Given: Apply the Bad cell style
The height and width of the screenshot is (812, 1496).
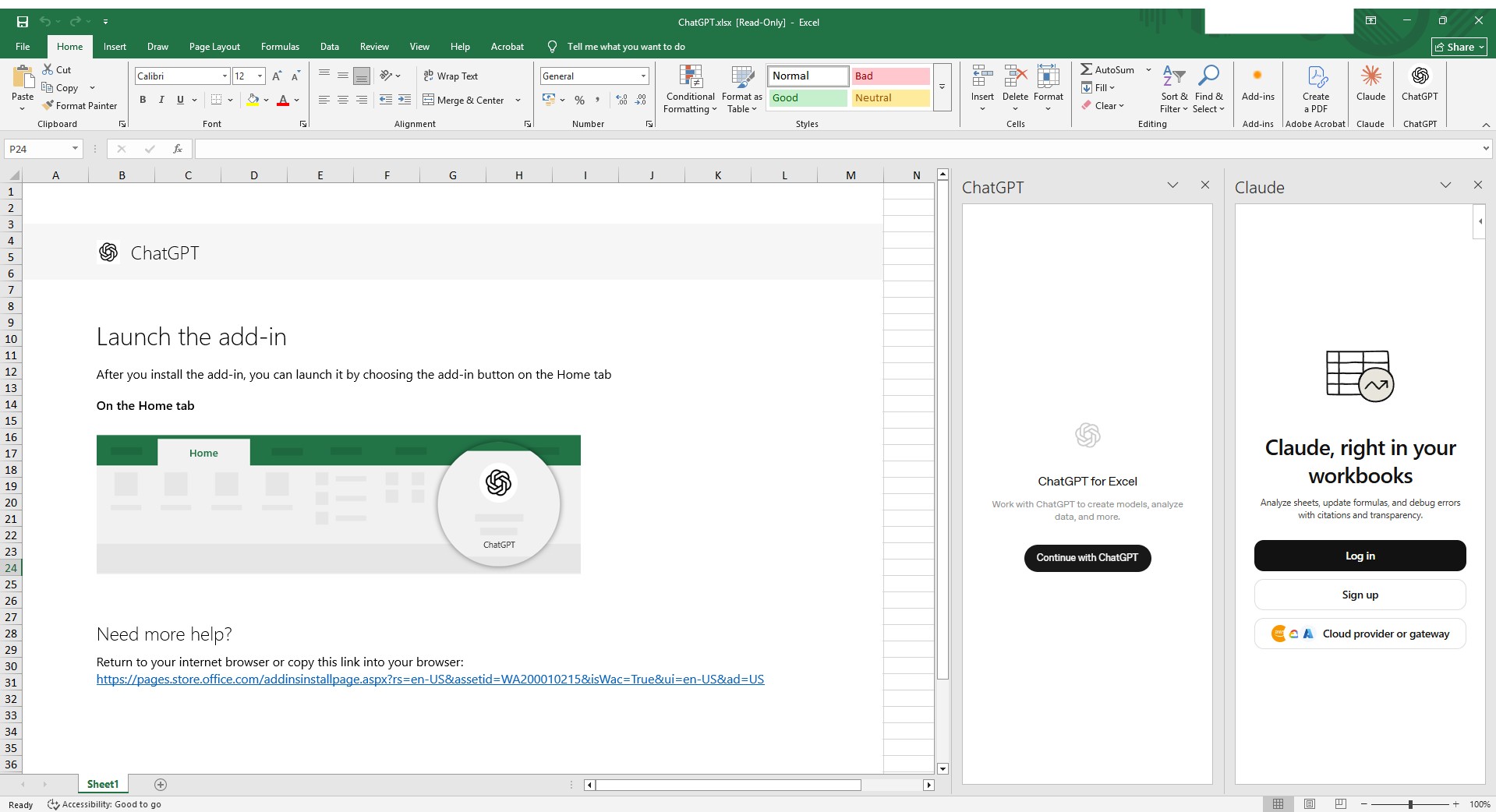Looking at the screenshot, I should 890,76.
